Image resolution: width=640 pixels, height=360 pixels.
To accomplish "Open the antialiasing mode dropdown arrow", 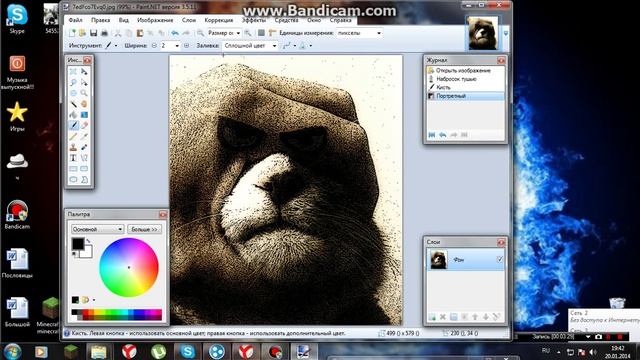I will (x=295, y=46).
